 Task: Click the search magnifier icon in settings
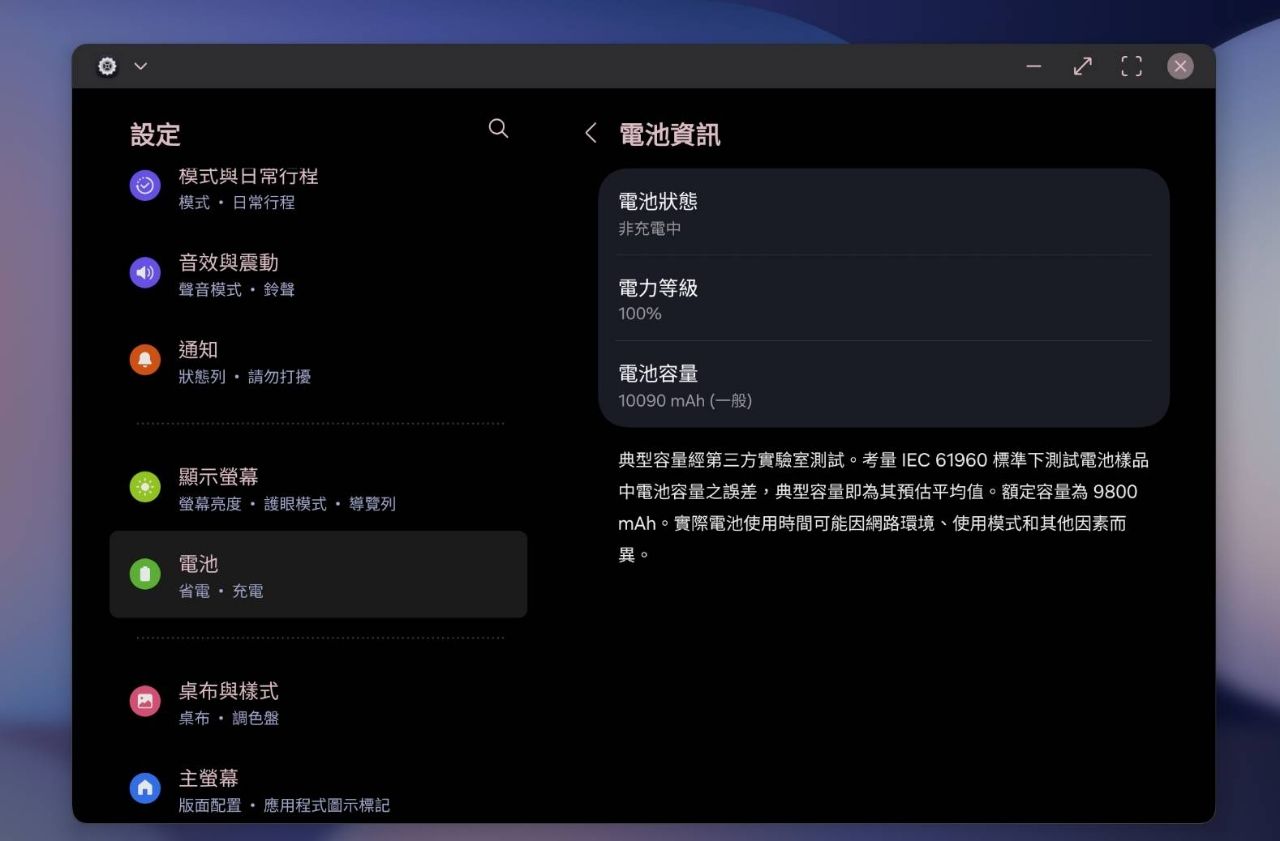coord(498,129)
